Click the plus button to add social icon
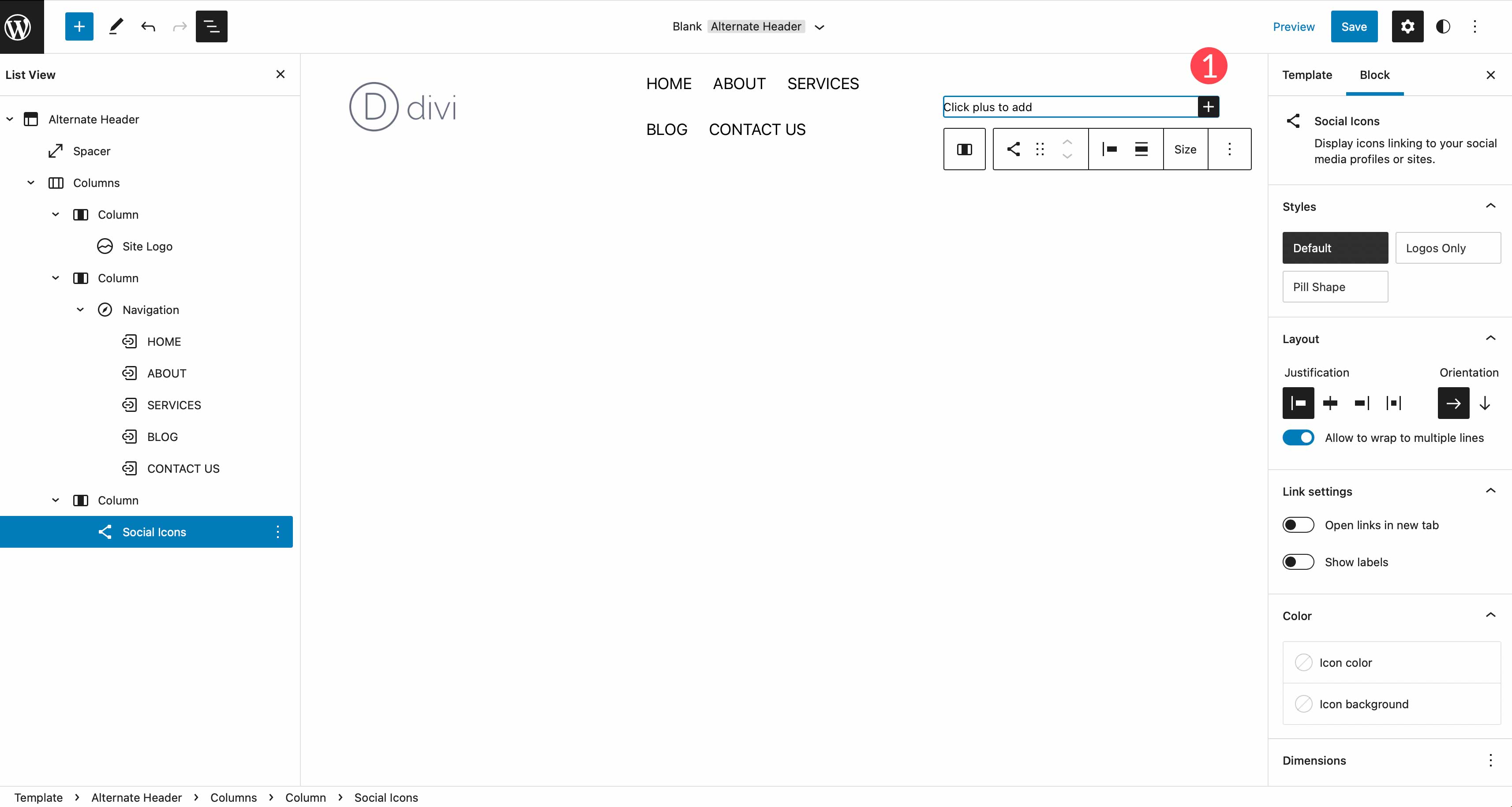Screen dimensions: 1512x807 click(x=1209, y=107)
